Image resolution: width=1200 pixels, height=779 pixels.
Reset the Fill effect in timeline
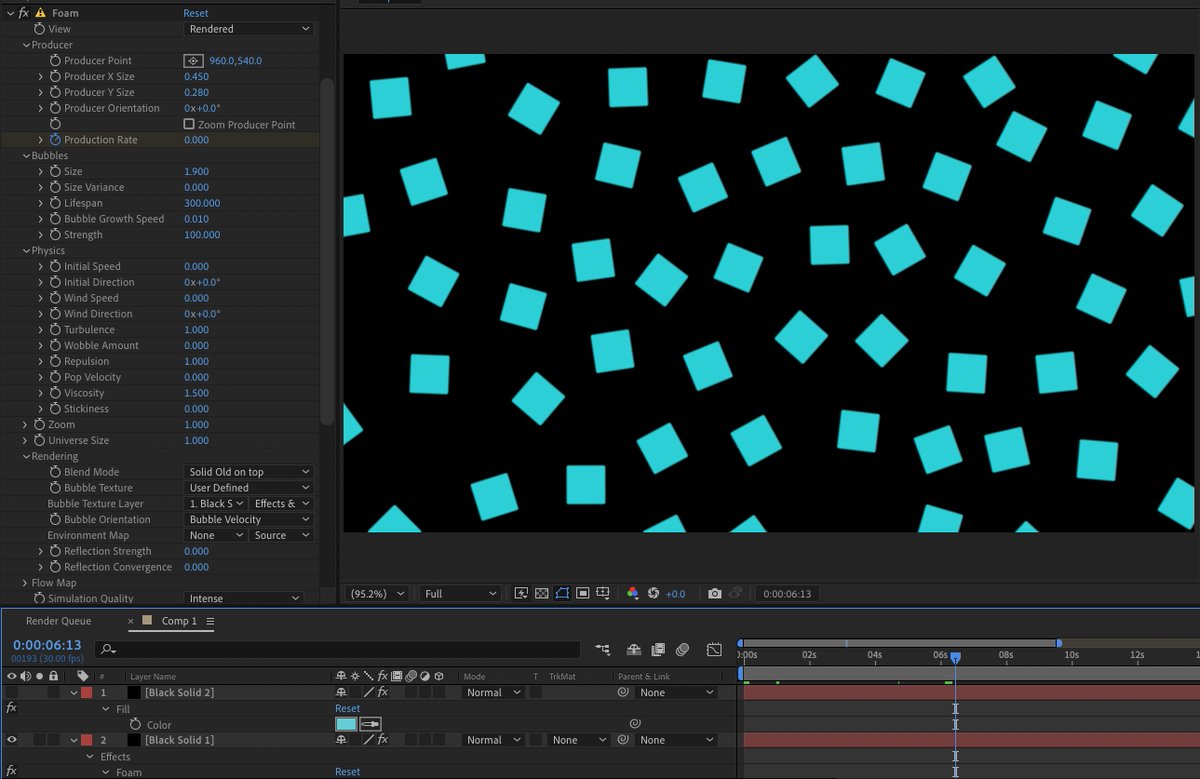point(347,708)
